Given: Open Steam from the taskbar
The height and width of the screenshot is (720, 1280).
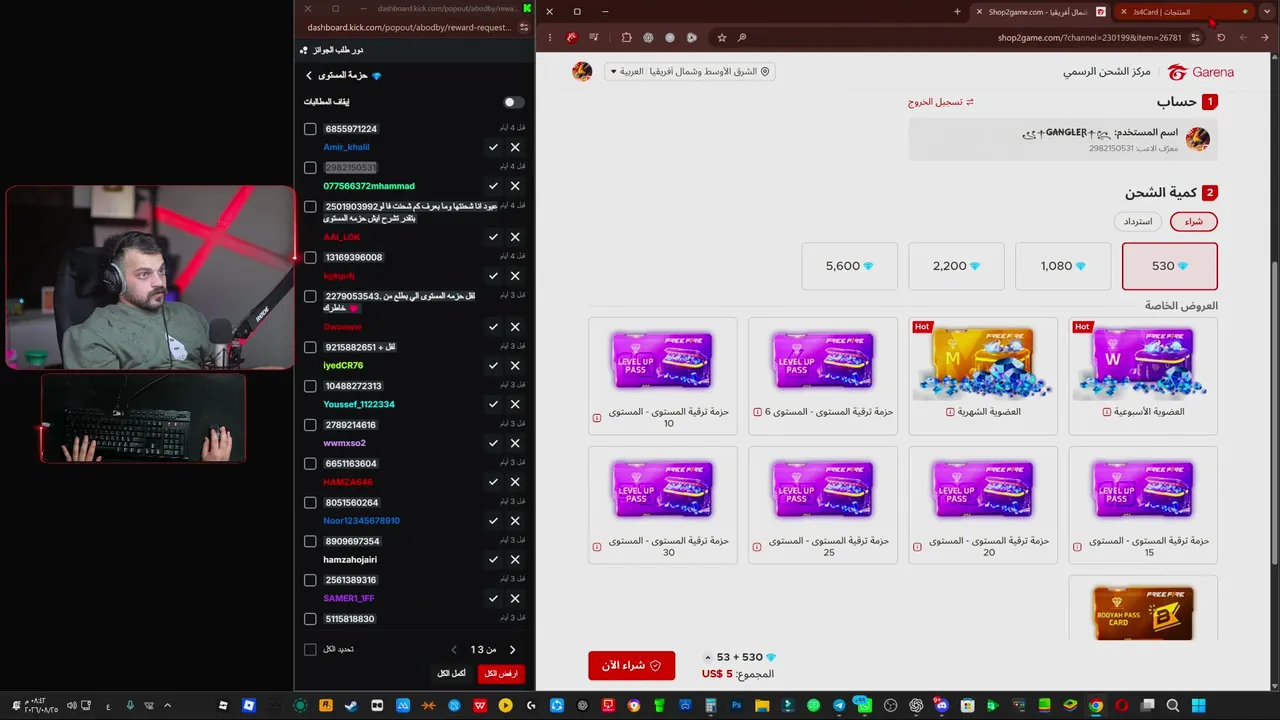Looking at the screenshot, I should pos(351,706).
